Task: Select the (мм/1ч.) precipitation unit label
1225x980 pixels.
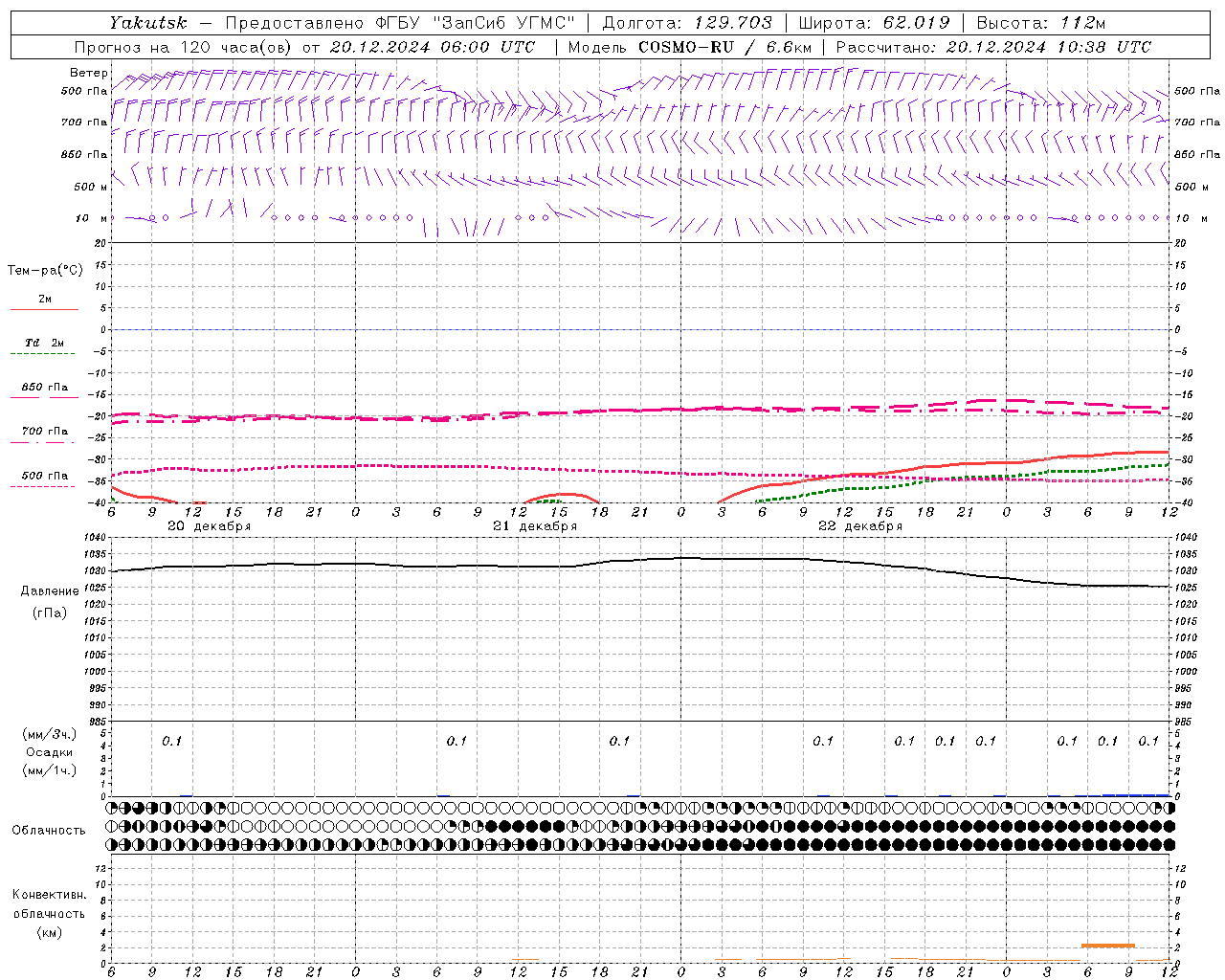Action: tap(50, 770)
